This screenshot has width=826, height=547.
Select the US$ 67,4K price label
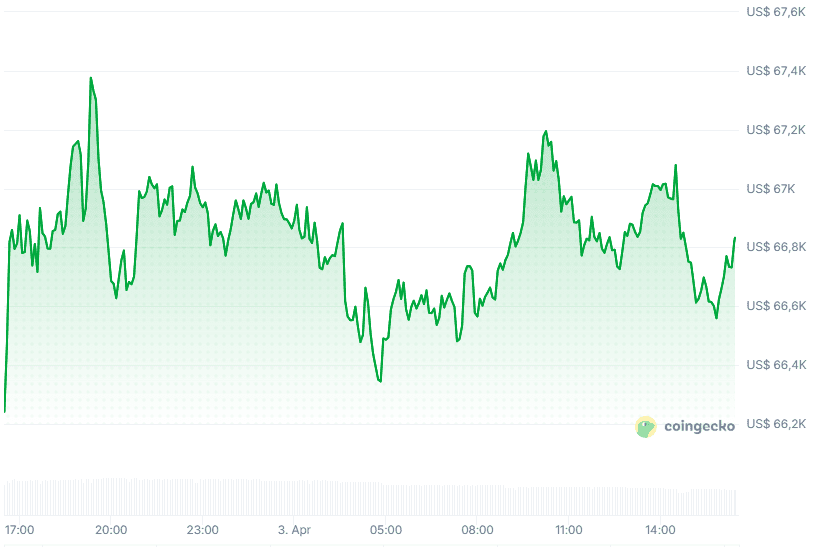click(776, 71)
